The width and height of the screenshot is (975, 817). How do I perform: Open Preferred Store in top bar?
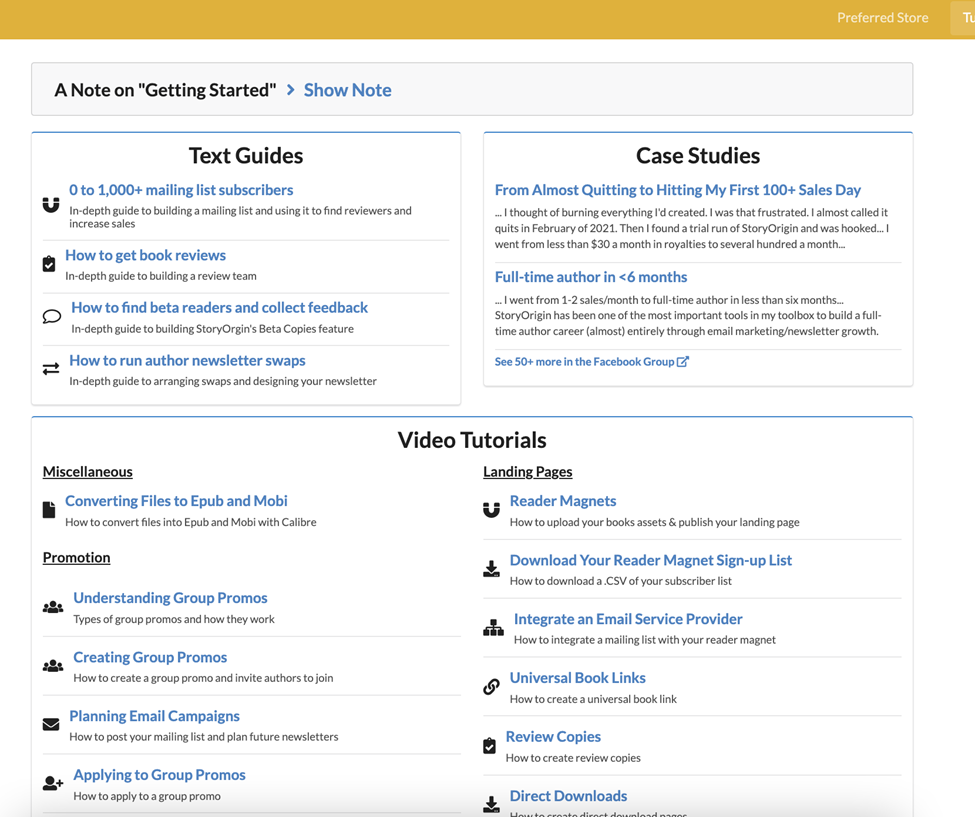tap(882, 17)
